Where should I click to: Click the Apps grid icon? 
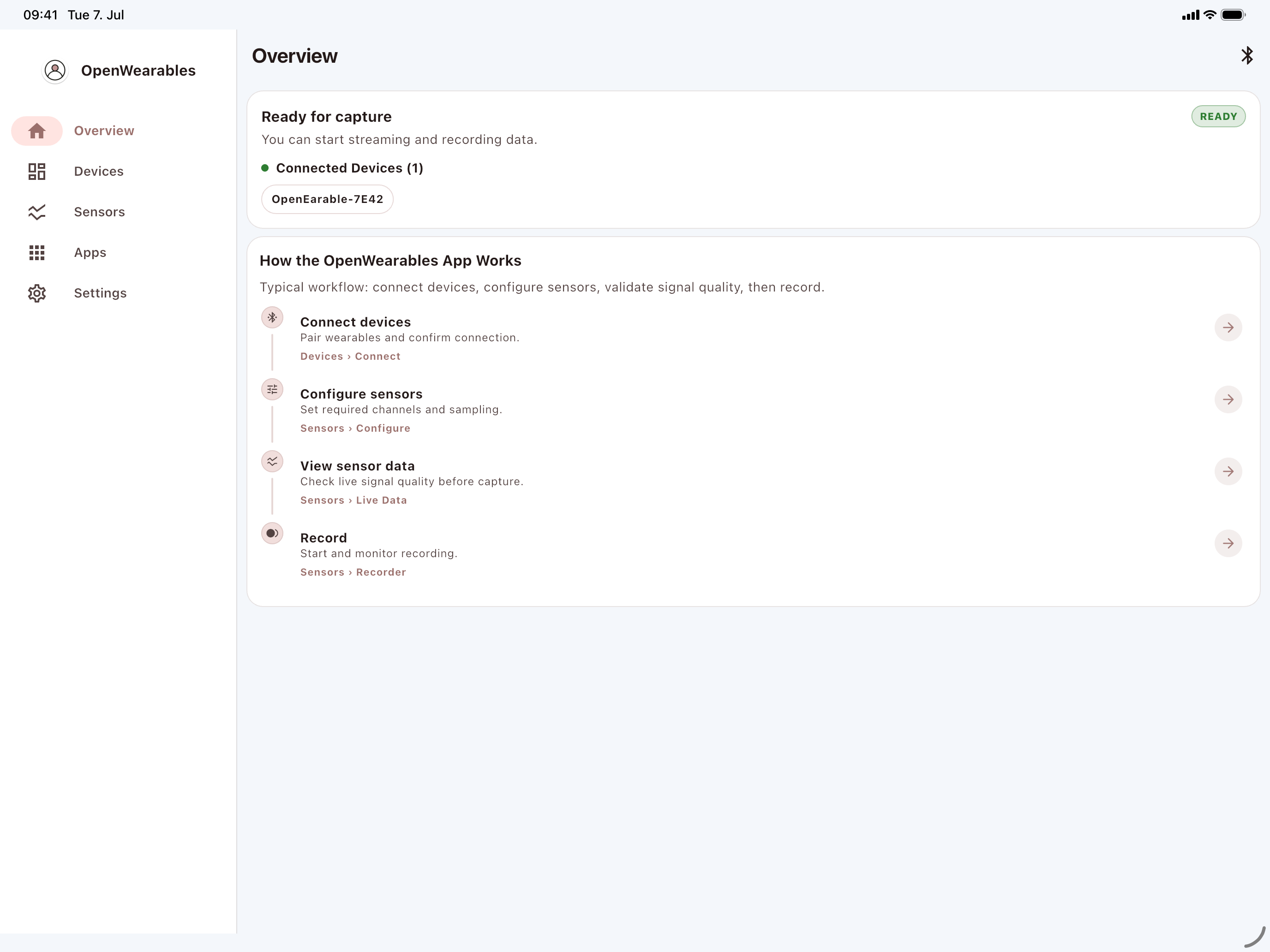(x=37, y=252)
